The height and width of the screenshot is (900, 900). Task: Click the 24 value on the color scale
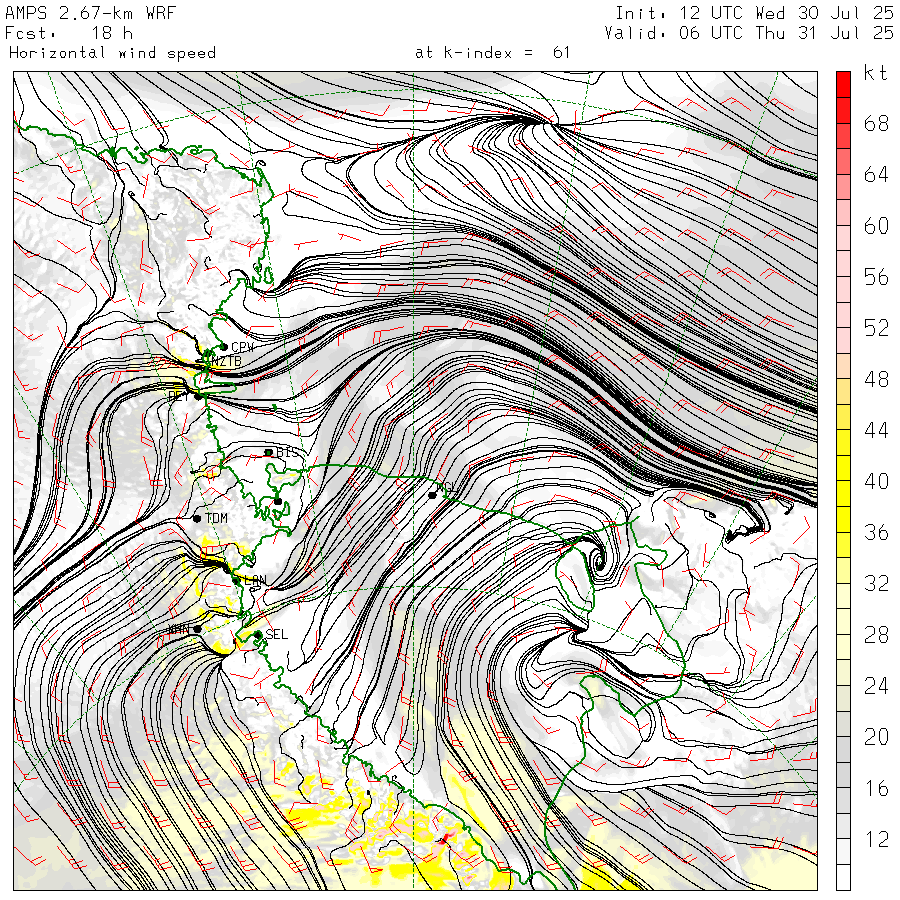coord(876,686)
